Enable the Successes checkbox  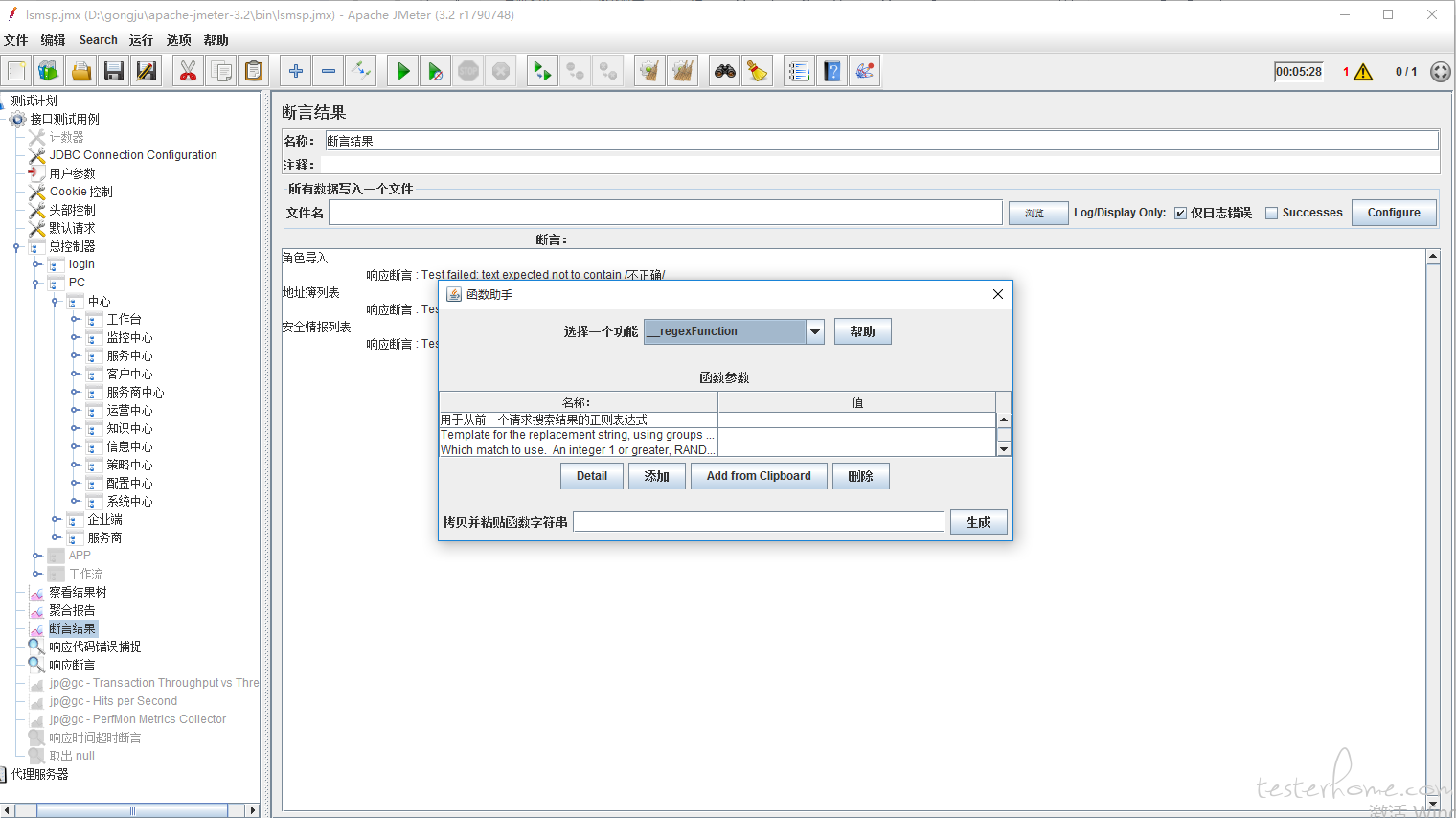[x=1272, y=214]
